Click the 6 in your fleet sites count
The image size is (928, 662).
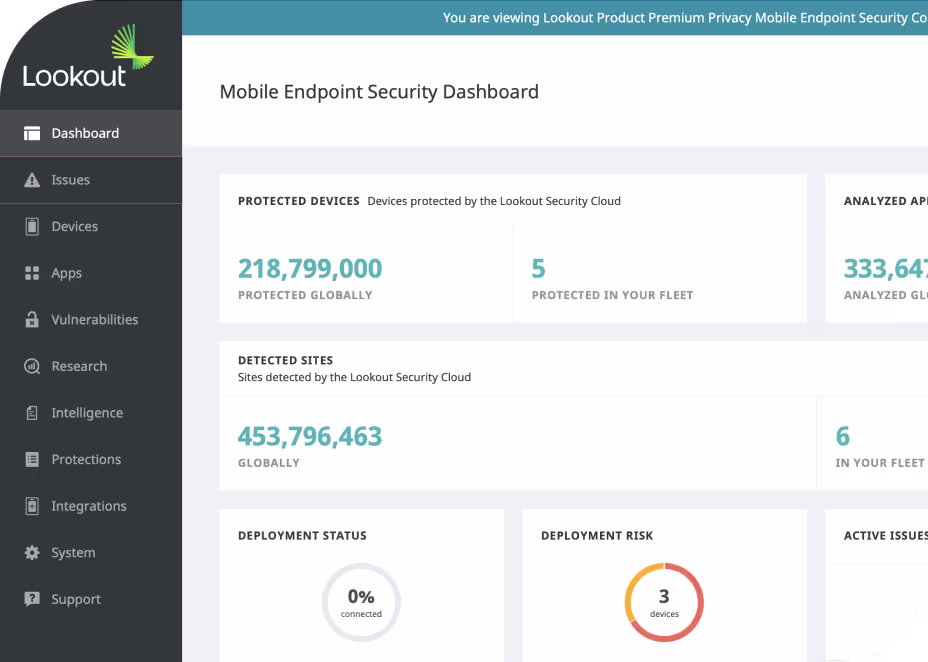click(842, 437)
